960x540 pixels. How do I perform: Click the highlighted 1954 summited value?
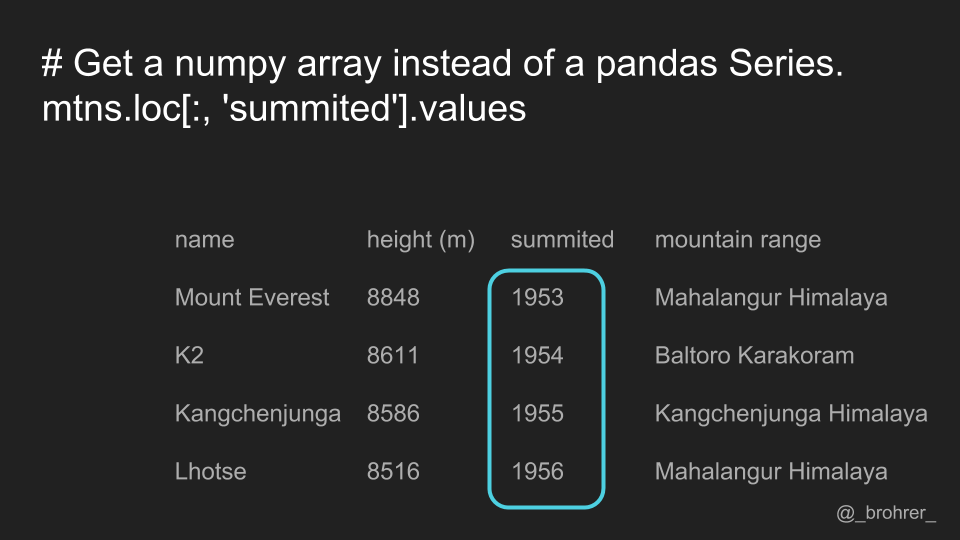point(538,355)
